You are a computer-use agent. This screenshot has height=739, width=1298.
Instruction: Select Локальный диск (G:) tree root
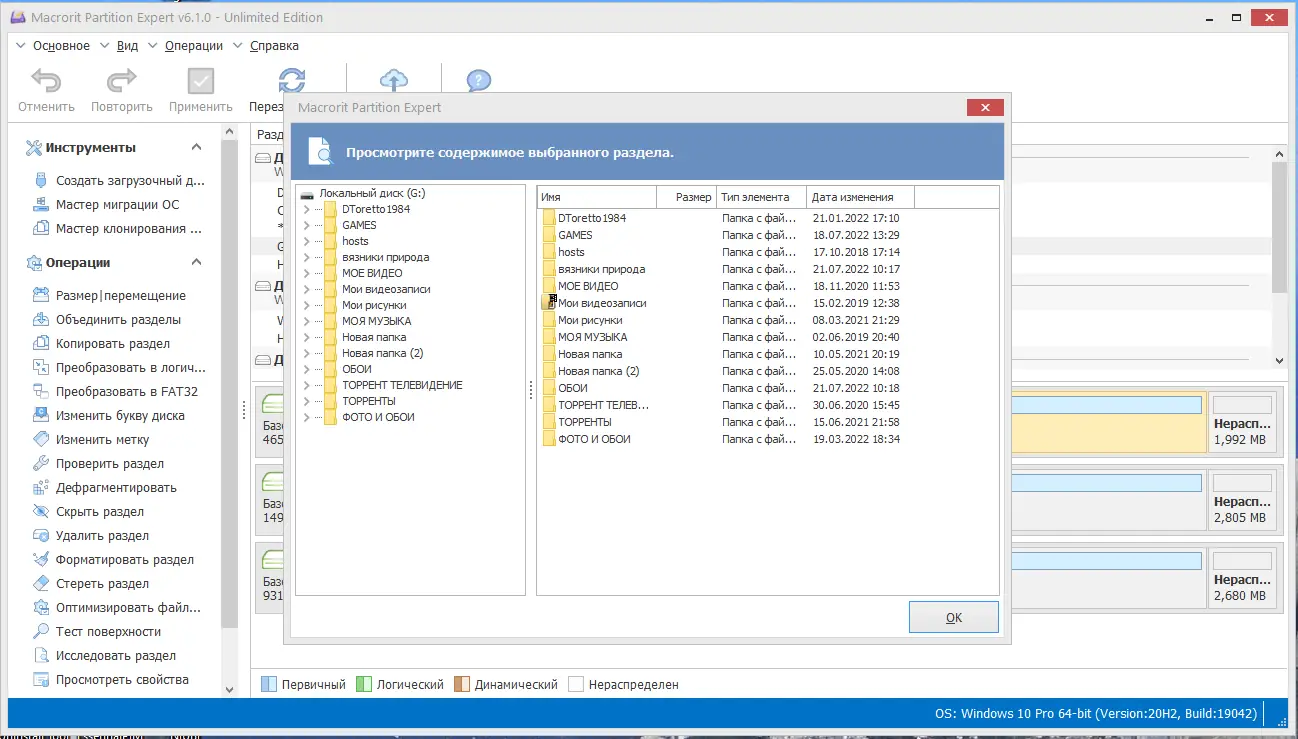[x=372, y=193]
